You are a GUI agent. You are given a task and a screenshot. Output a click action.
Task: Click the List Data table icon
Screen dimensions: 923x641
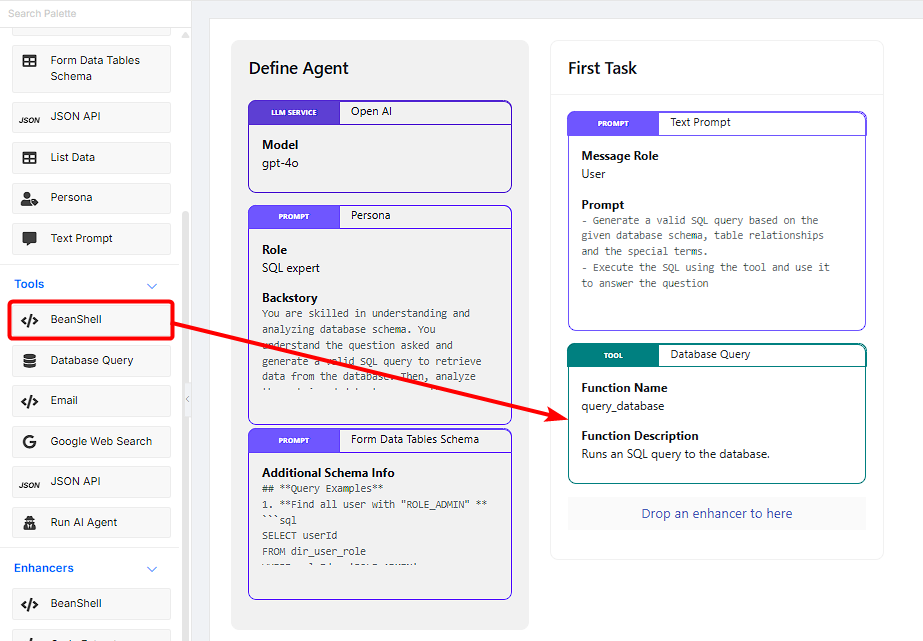pyautogui.click(x=29, y=158)
